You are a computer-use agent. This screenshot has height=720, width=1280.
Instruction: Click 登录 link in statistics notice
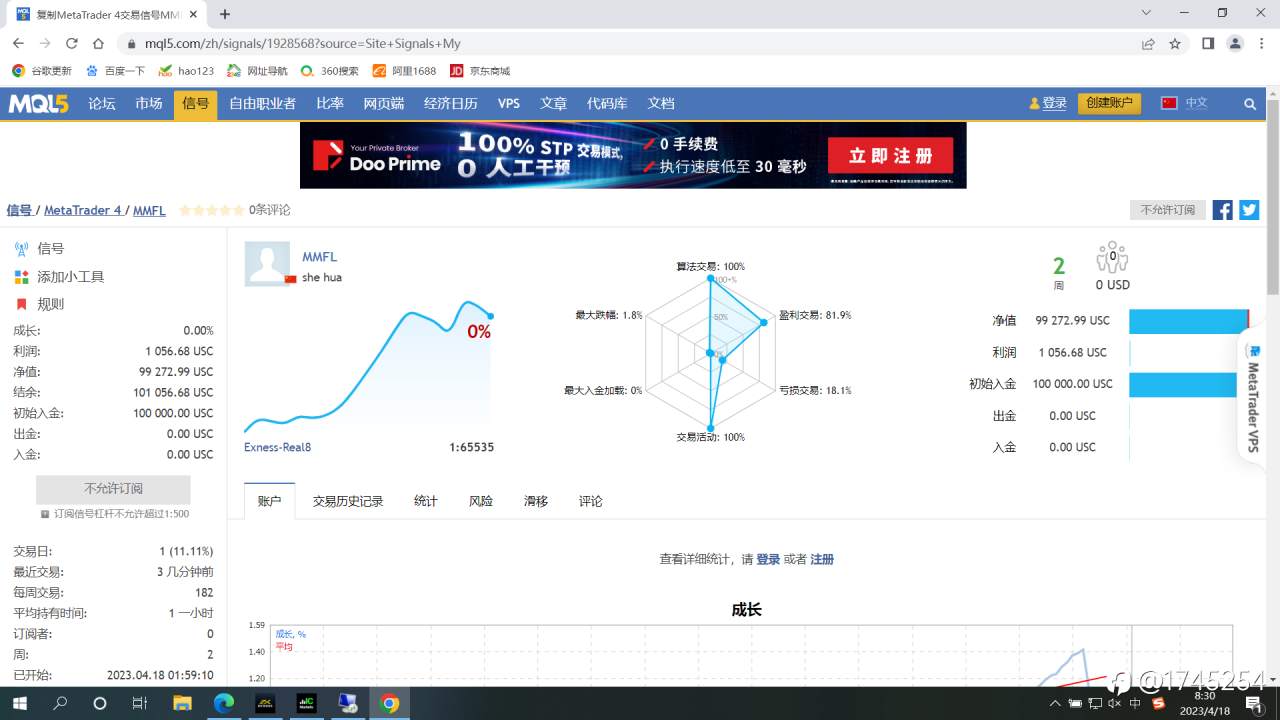coord(768,559)
